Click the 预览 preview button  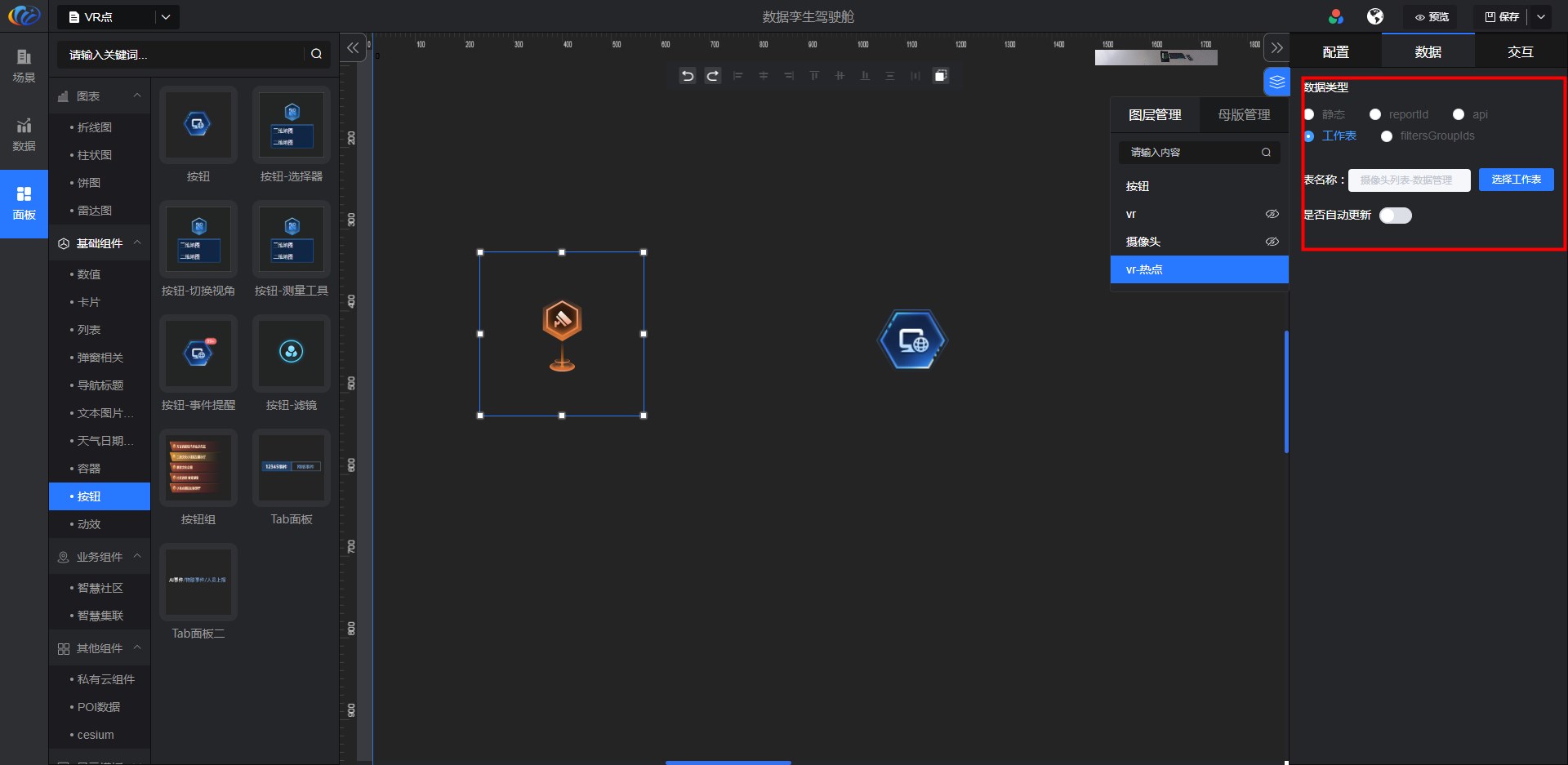tap(1432, 17)
